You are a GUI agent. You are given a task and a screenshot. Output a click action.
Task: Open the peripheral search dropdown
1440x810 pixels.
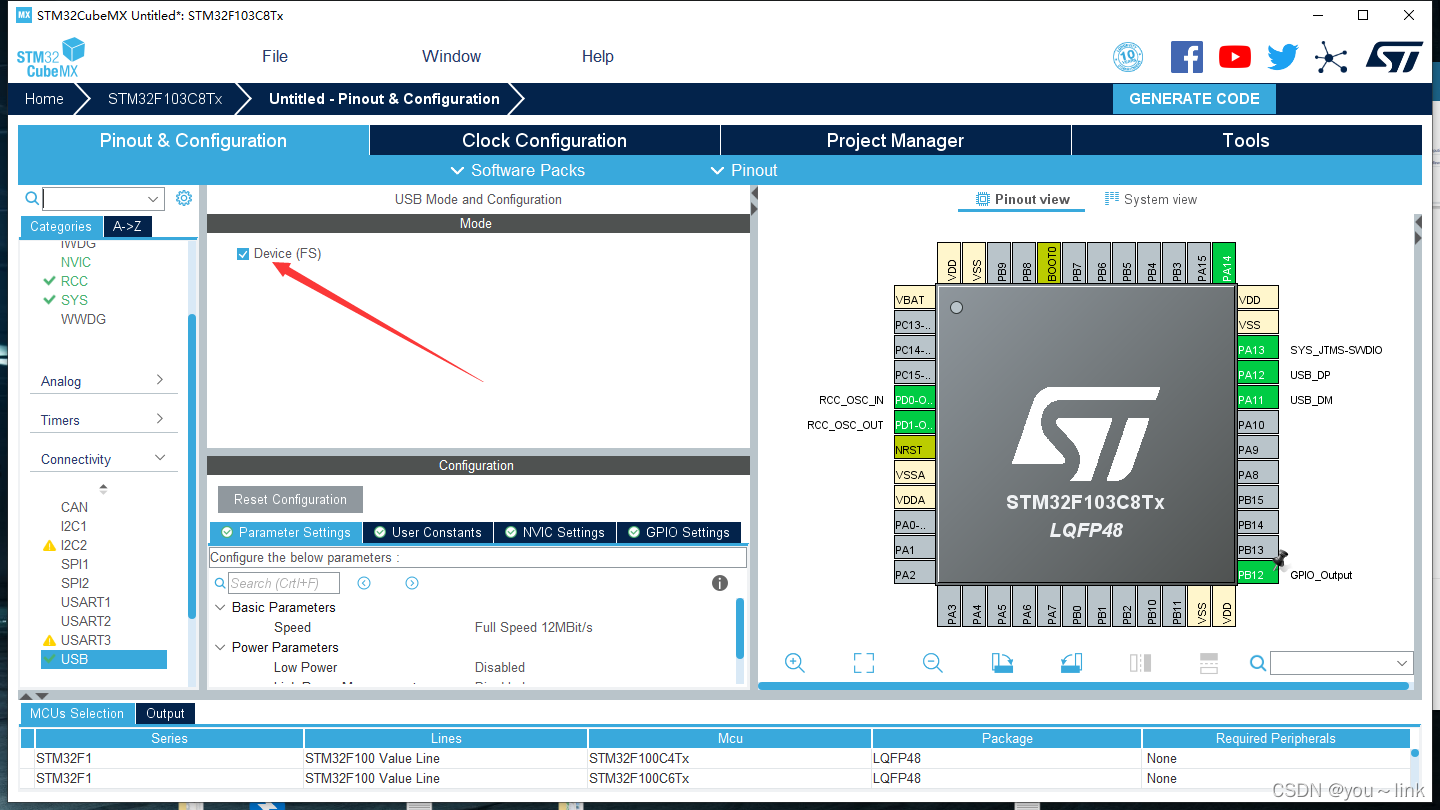point(153,199)
